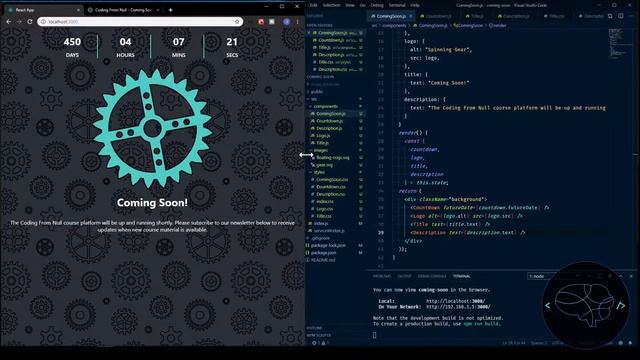This screenshot has width=640, height=360.
Task: Switch to the Title.css editor tab
Action: [556, 16]
